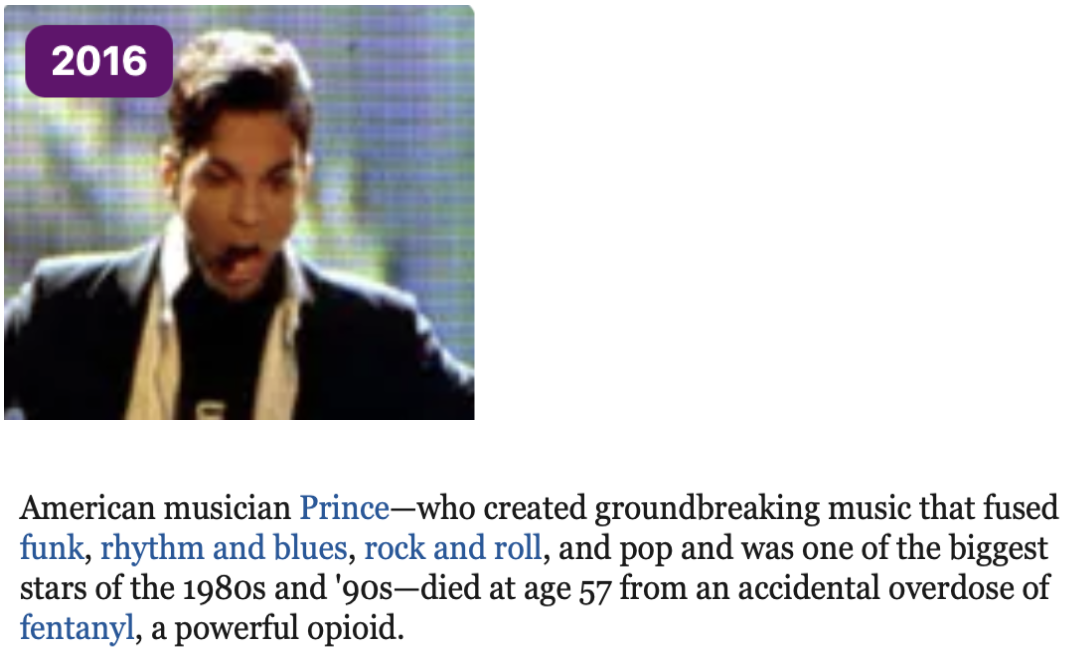Click the purple 2016 year badge
Screen dimensions: 1068x660
point(99,61)
